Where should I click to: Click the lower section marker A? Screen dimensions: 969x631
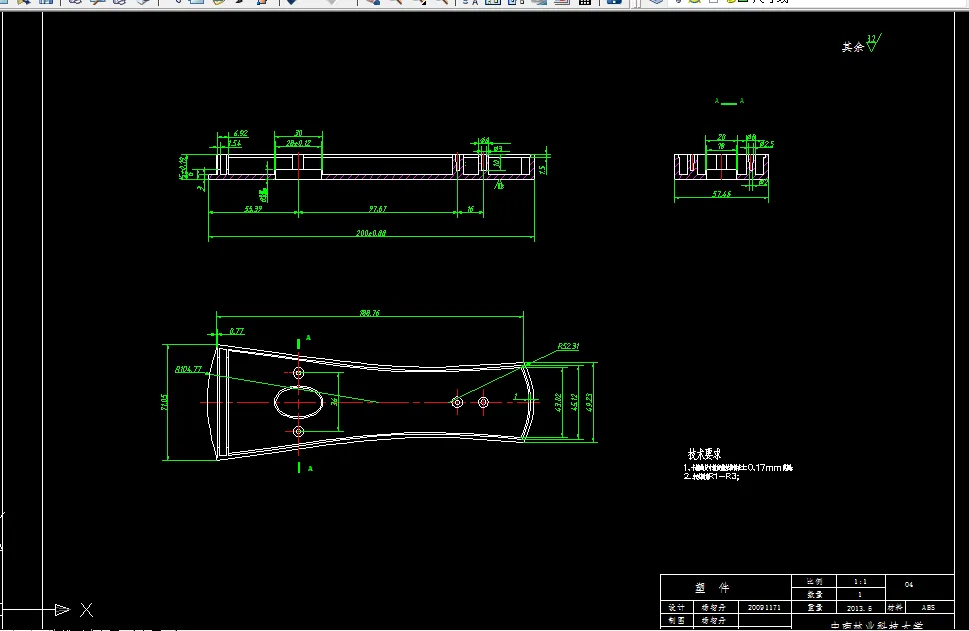tap(310, 468)
